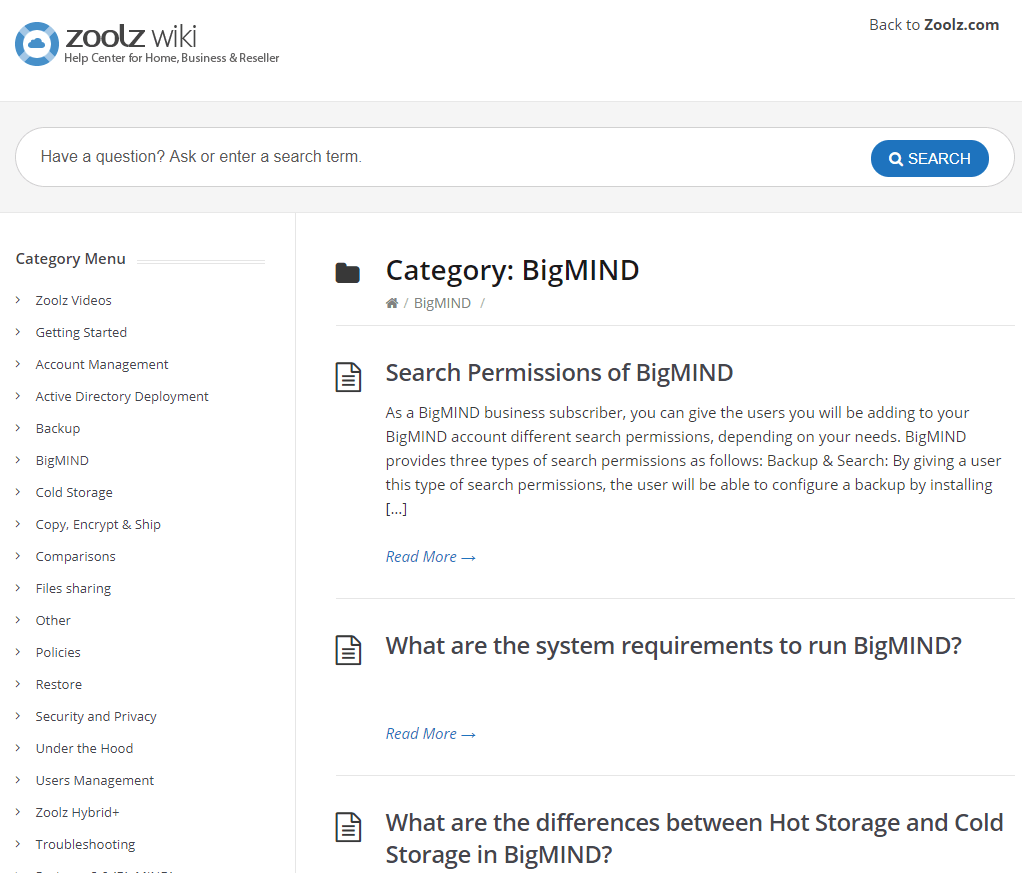Read More under Search Permissions article
The height and width of the screenshot is (873, 1022).
click(430, 557)
